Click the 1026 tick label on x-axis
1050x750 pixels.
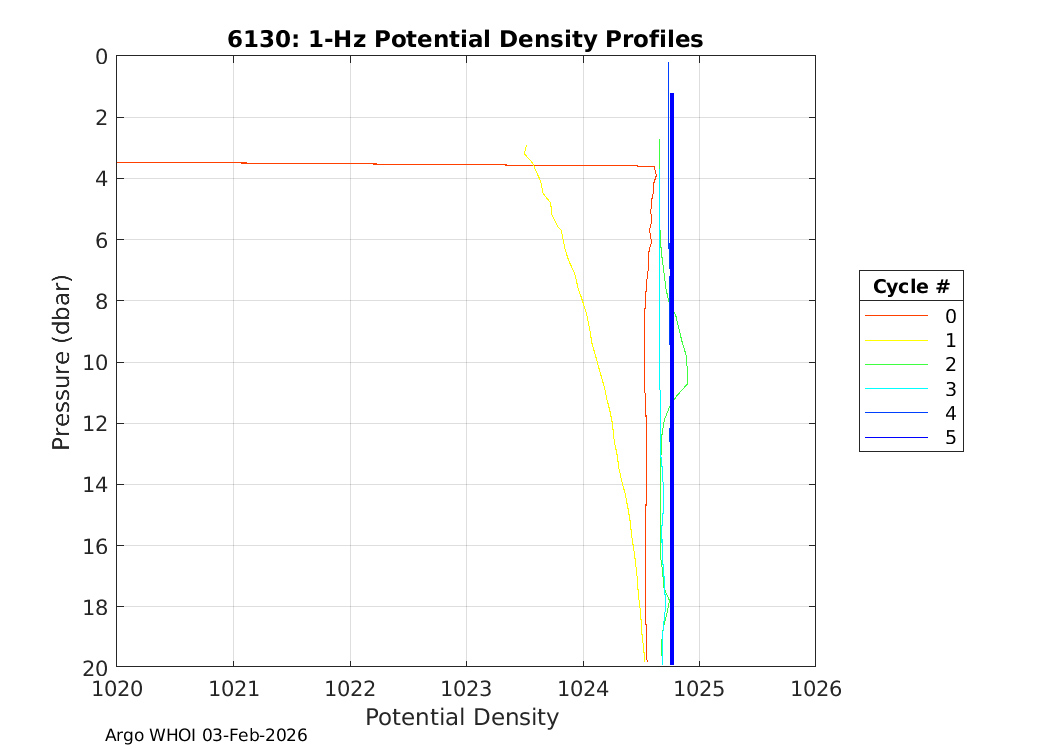click(x=815, y=688)
